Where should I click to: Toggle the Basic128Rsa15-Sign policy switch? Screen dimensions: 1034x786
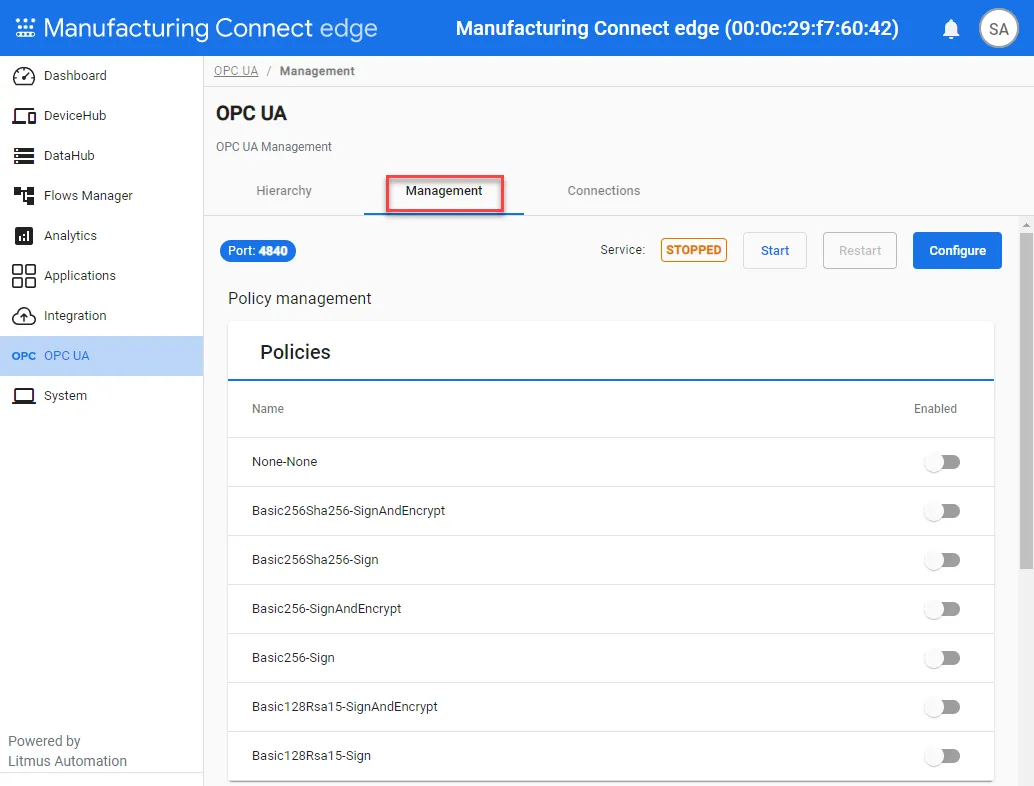(x=942, y=756)
